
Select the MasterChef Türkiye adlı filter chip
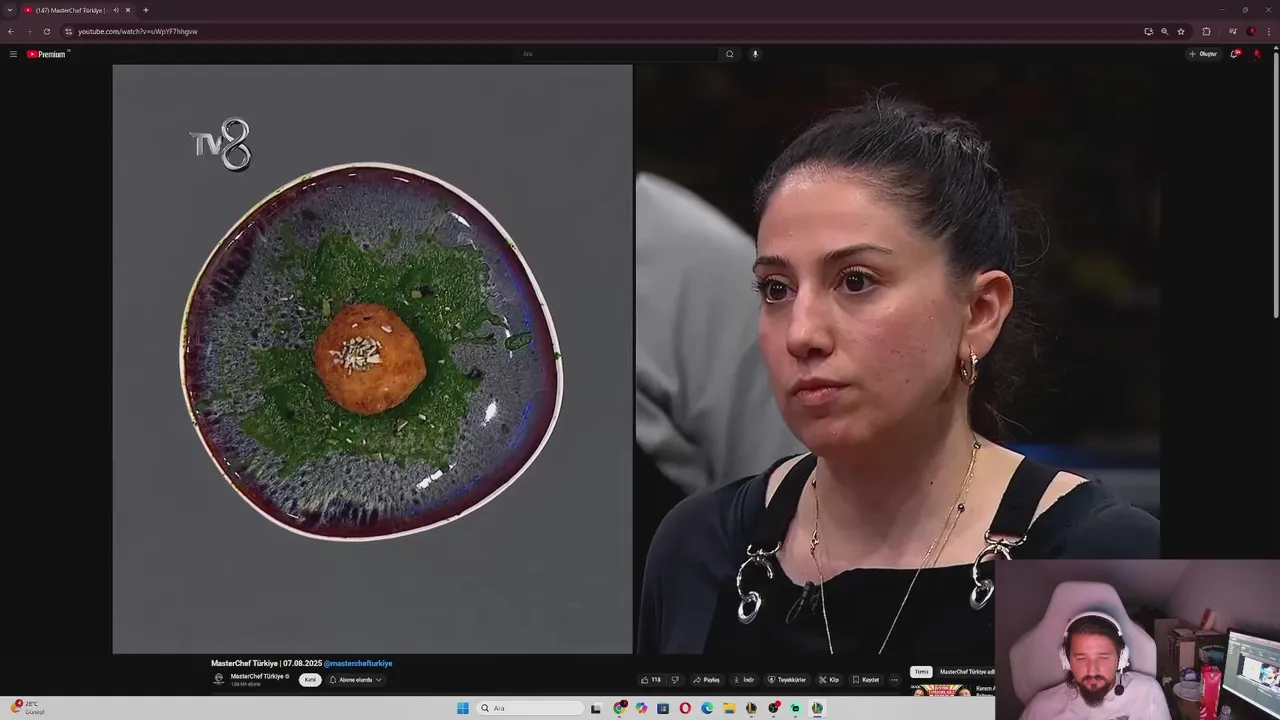click(x=967, y=672)
